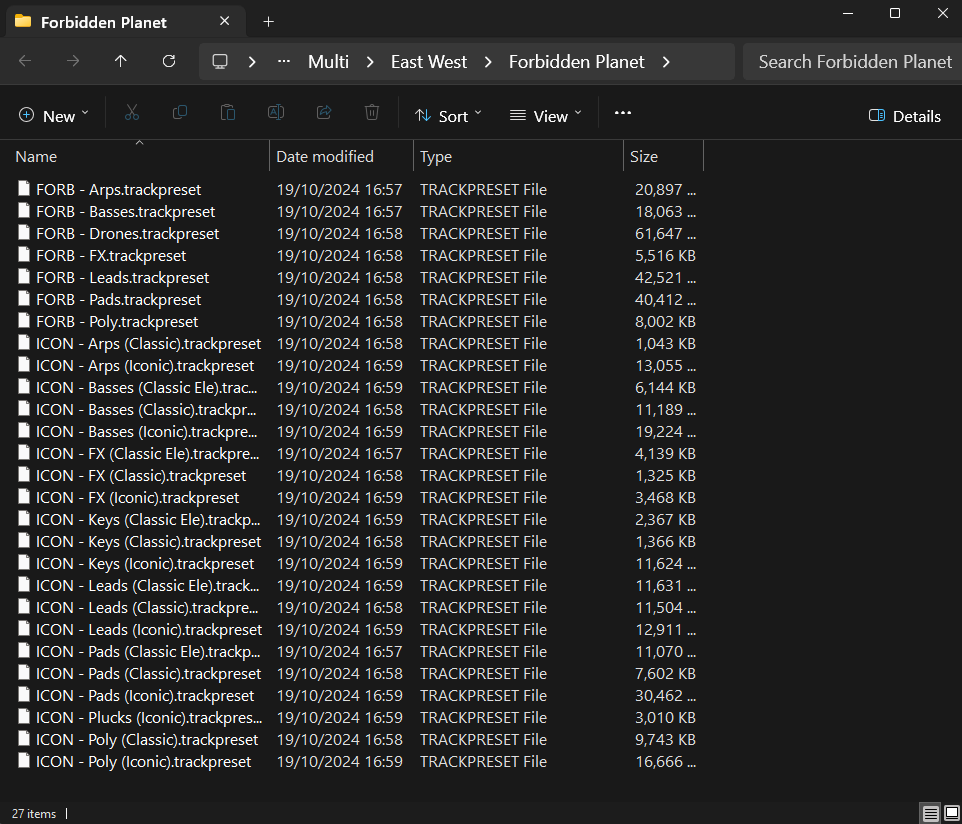Viewport: 962px width, 824px height.
Task: Switch to details list view layout
Action: point(930,814)
